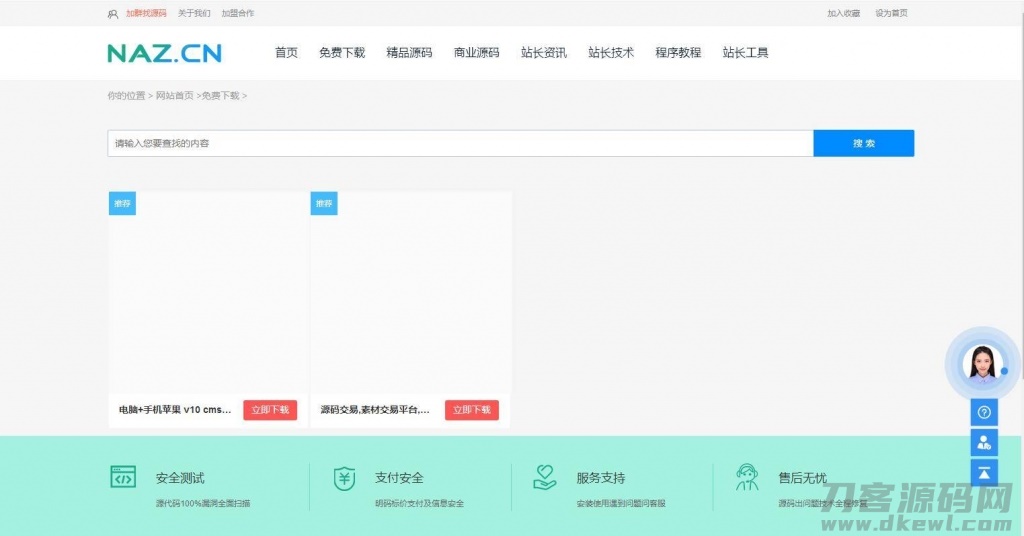The image size is (1024, 536).
Task: Click the customer service avatar icon
Action: (x=982, y=363)
